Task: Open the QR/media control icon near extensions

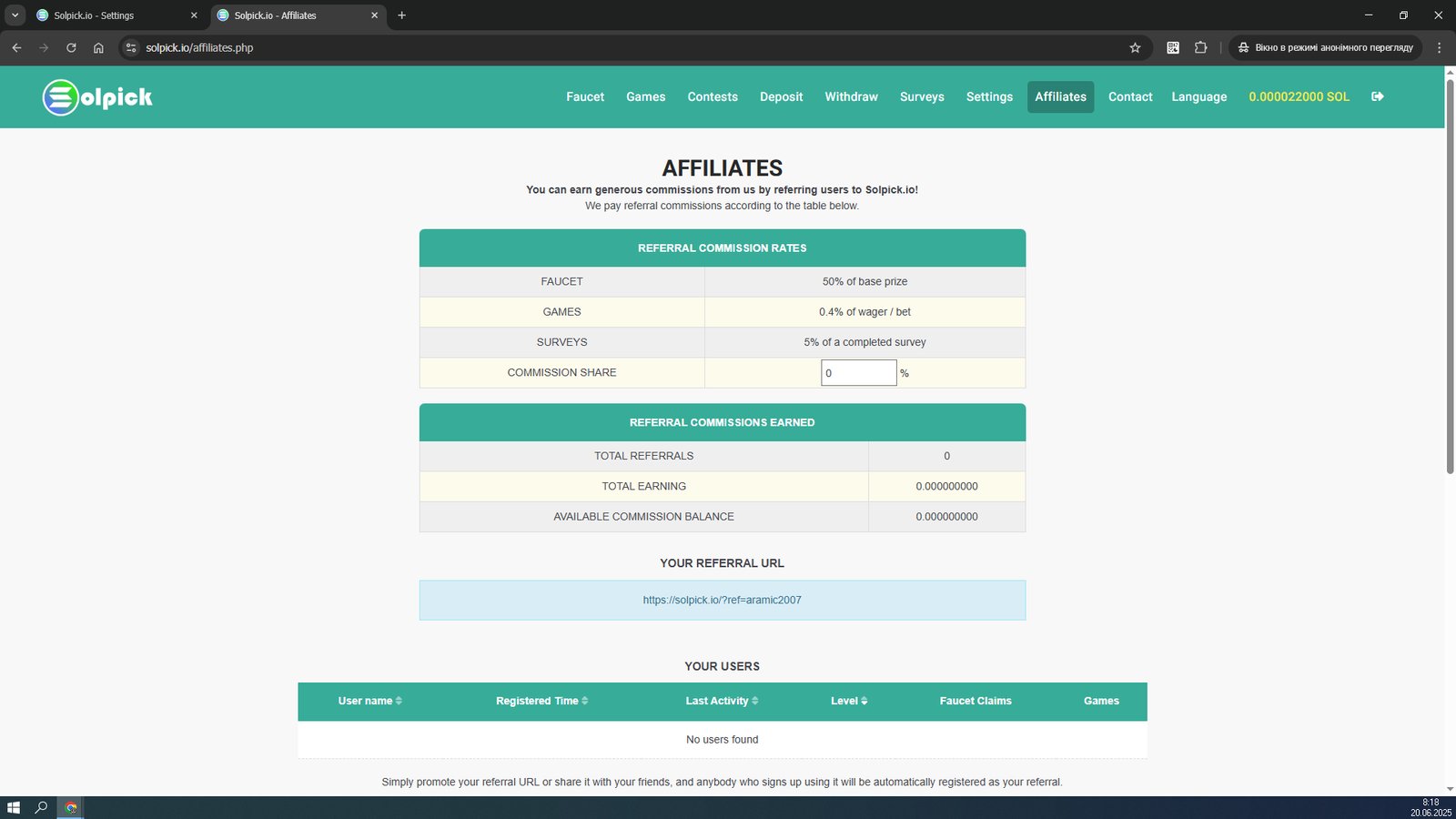Action: coord(1173,47)
